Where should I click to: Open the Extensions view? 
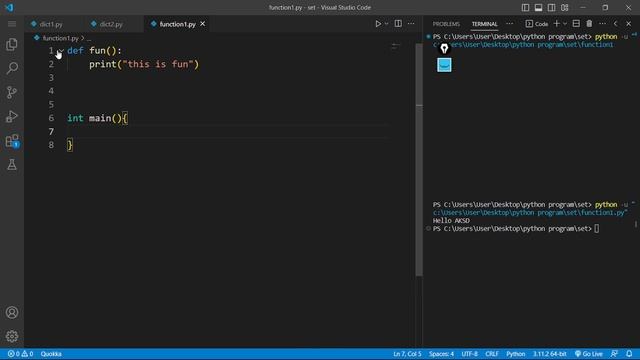12,141
